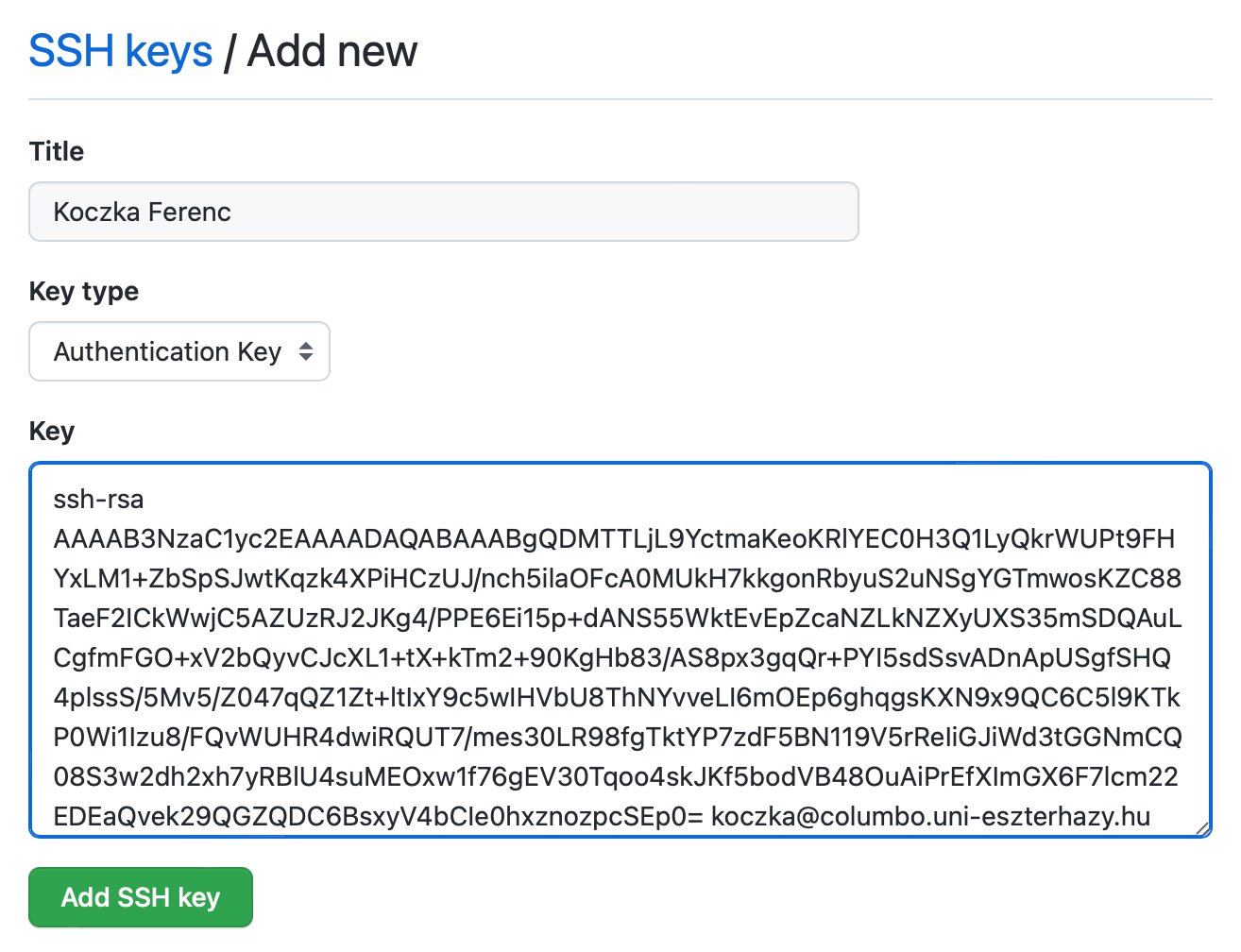Click the resize grip at Key textarea corner

tap(1201, 828)
